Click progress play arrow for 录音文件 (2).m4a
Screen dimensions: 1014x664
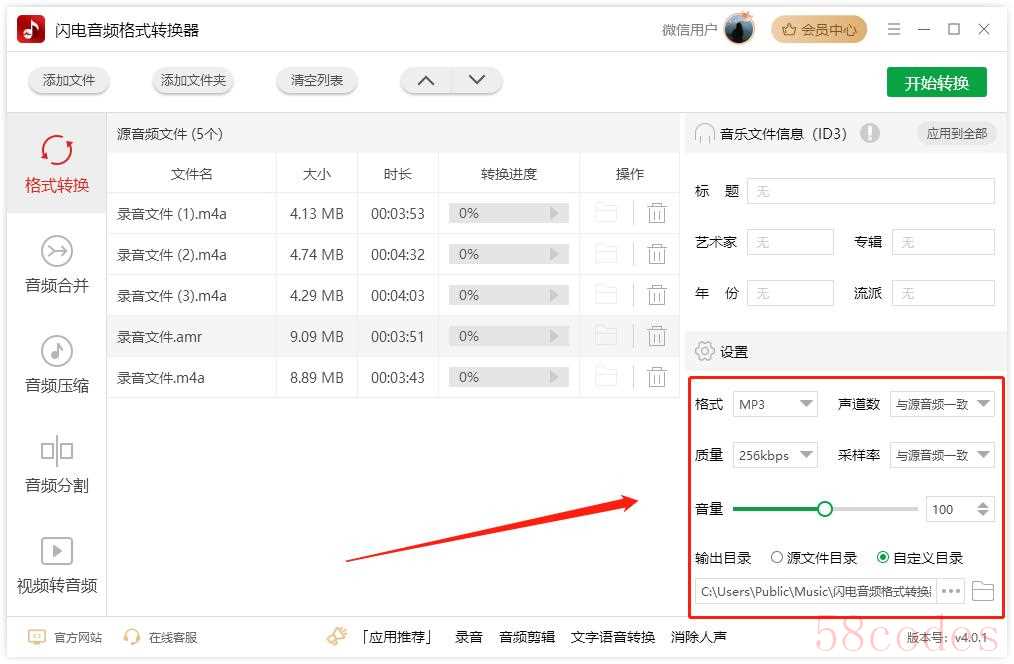point(554,254)
